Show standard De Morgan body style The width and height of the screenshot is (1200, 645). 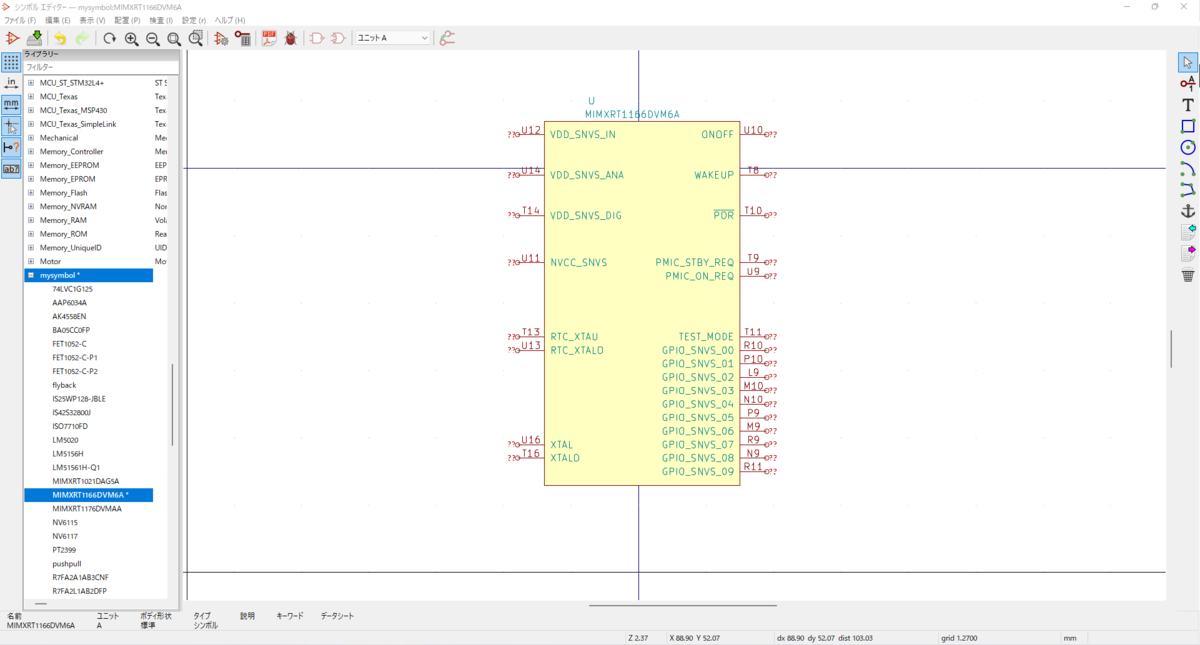[317, 38]
